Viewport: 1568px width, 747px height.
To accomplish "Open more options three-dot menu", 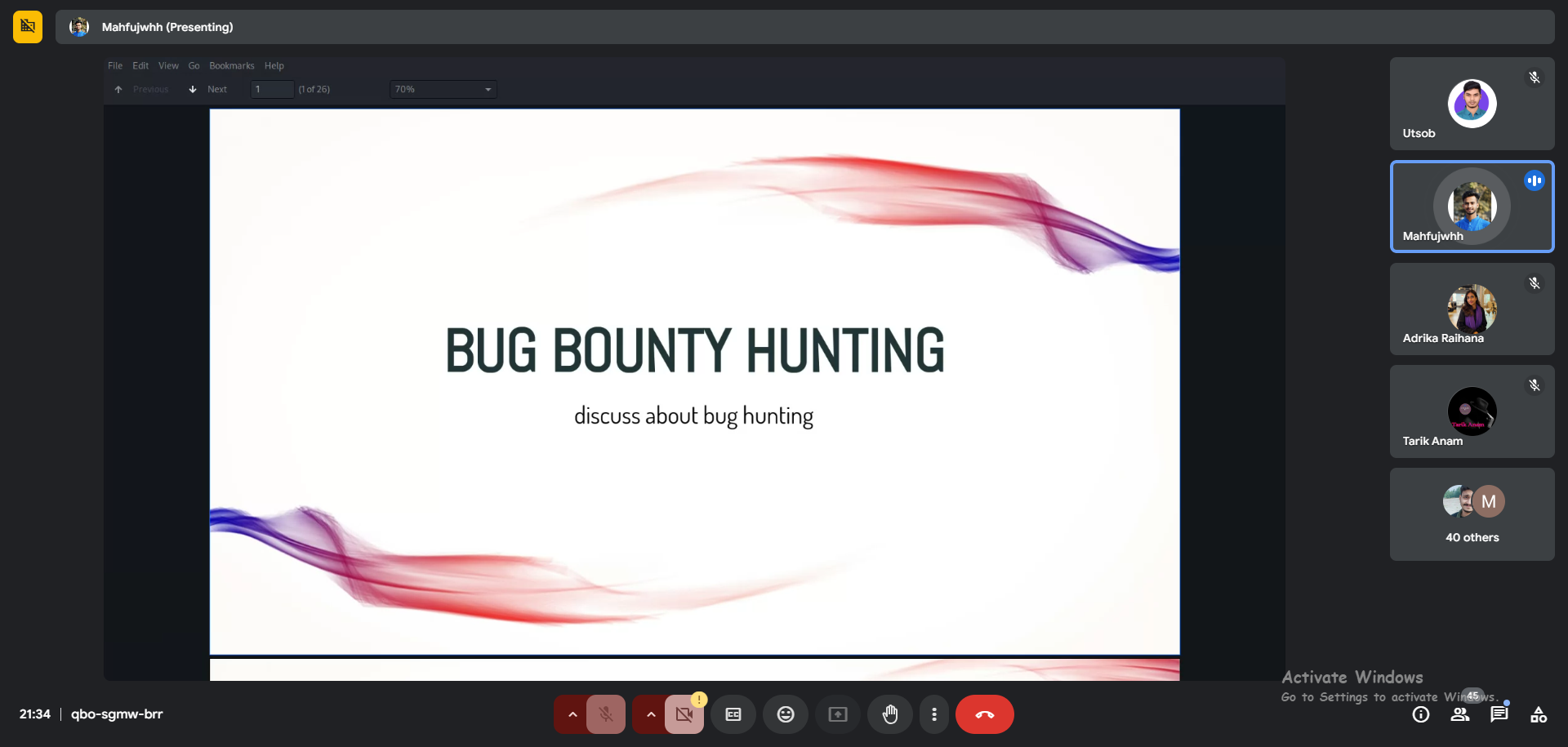I will 934,714.
